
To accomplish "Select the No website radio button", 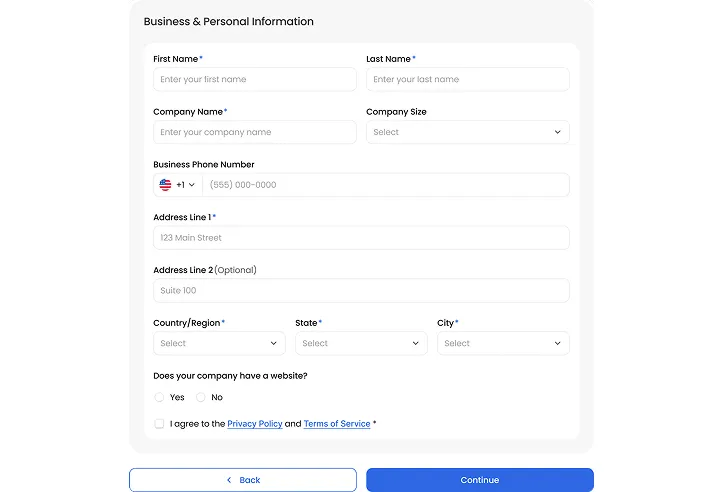I will pyautogui.click(x=200, y=397).
